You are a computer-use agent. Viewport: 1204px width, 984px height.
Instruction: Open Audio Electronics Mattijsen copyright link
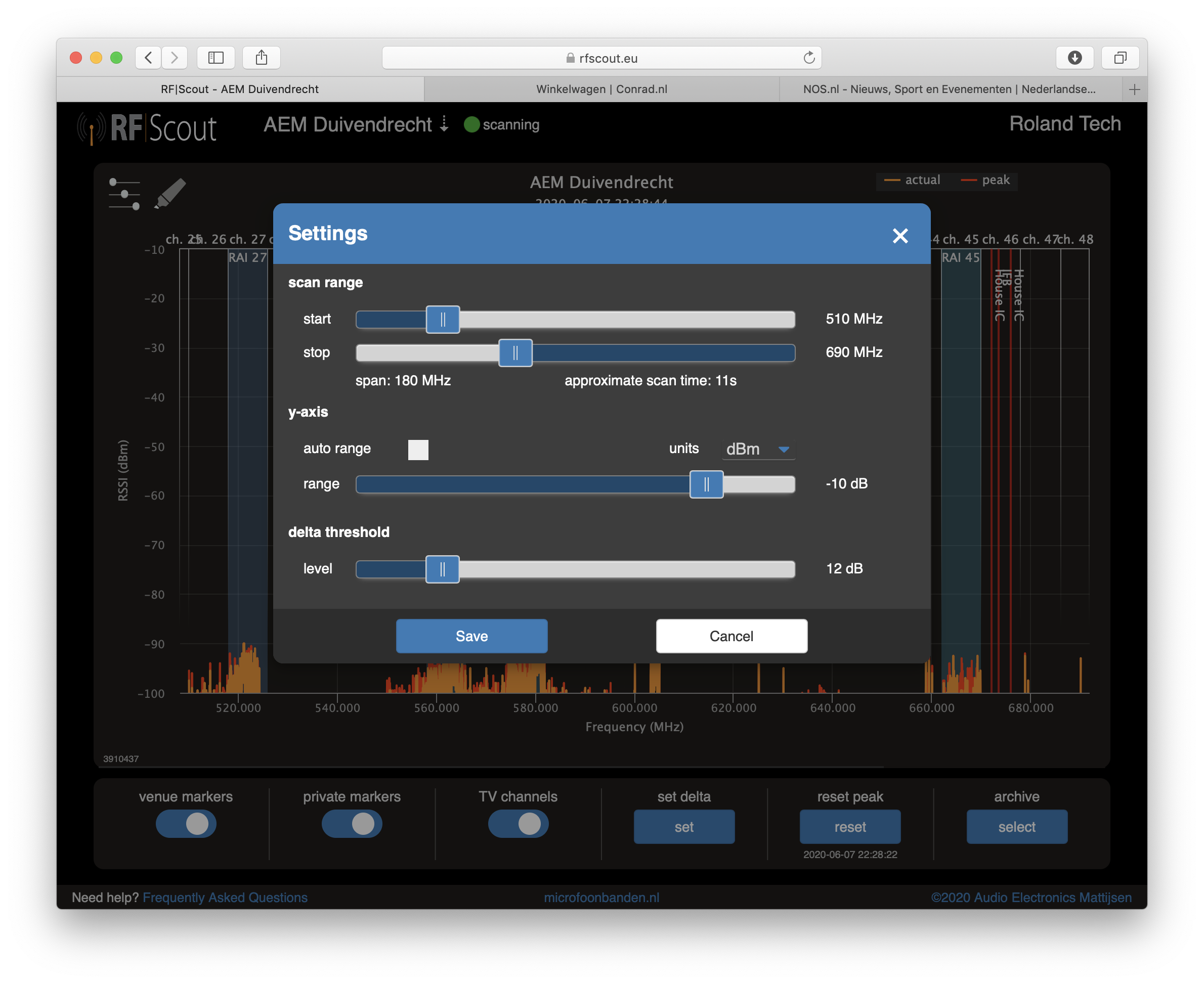(1030, 897)
